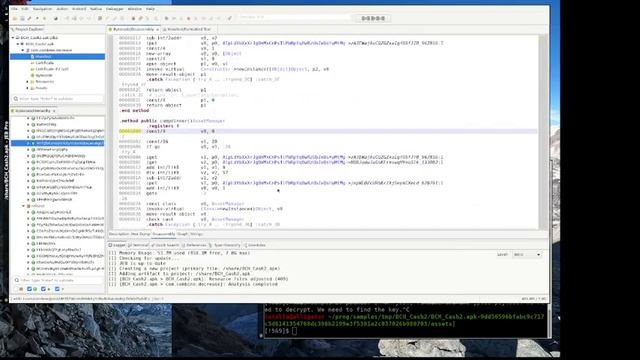This screenshot has width=640, height=360.
Task: Close the Bytecode/Hierarchy tab
Action: (54, 111)
